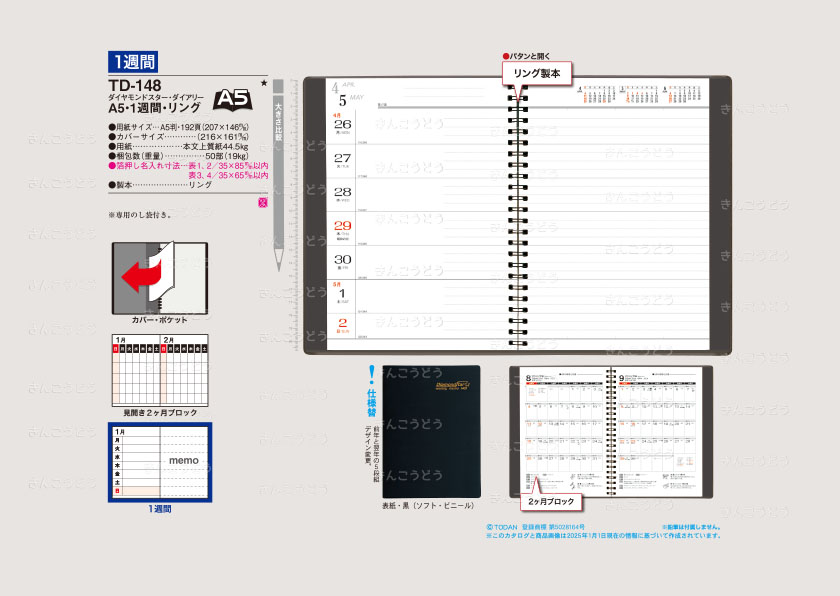Screen dimensions: 840x596
Task: Click the '1週間' caption below memo thumbnail
Action: [x=160, y=509]
